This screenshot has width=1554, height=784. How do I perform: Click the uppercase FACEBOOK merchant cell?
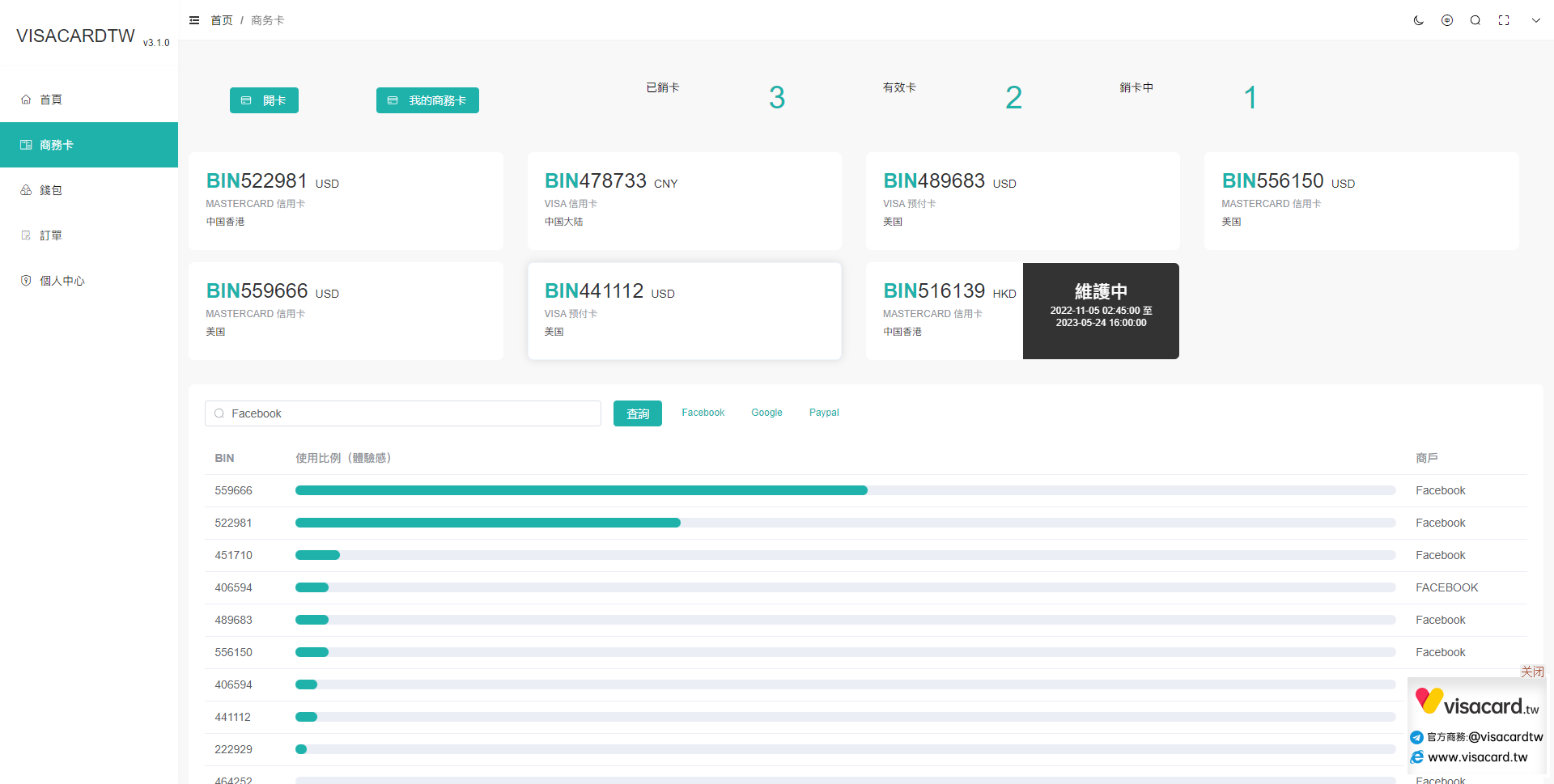click(x=1446, y=587)
